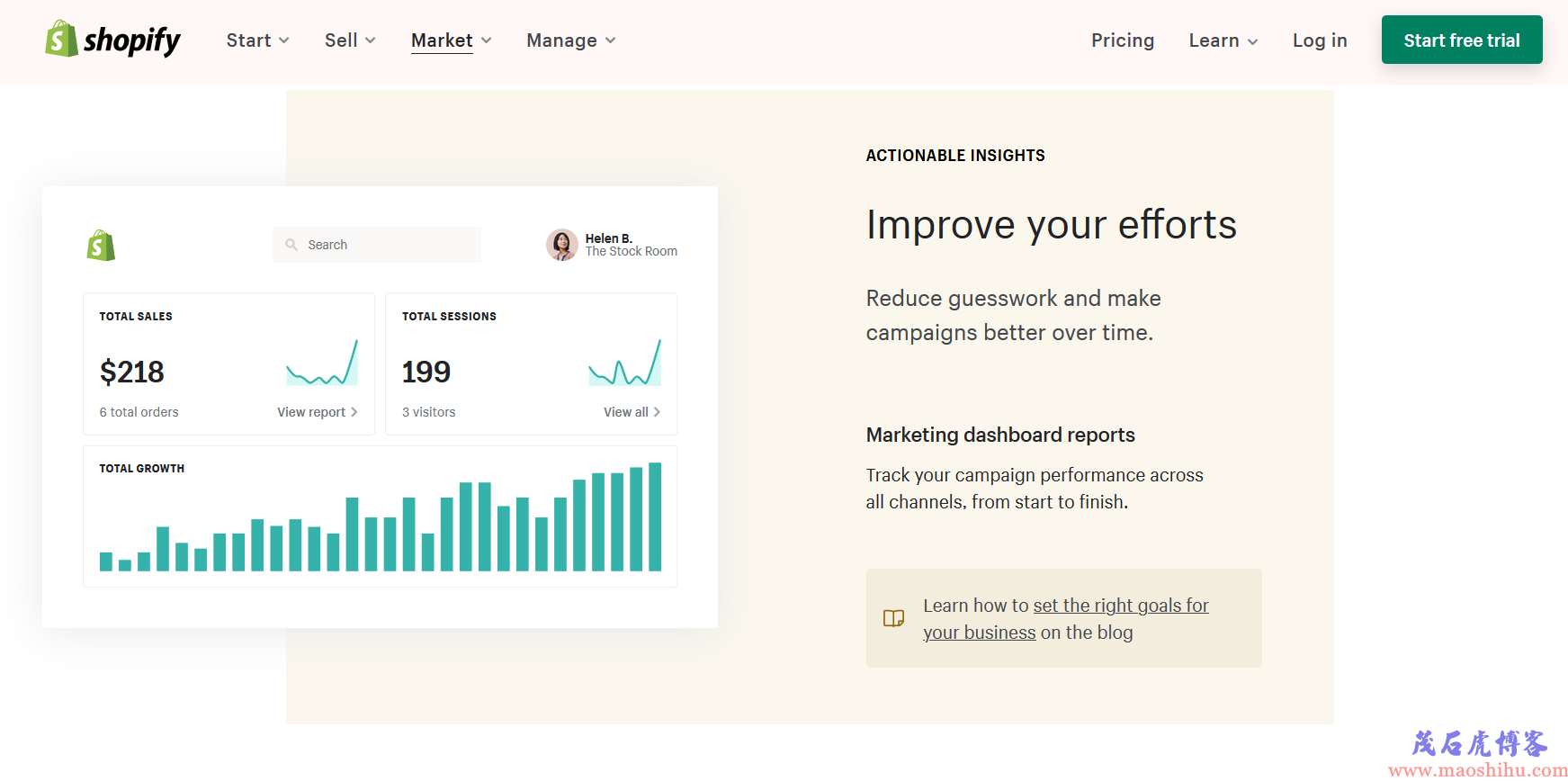The image size is (1568, 781).
Task: Click the TOTAL SESSIONS card heading
Action: 449,317
